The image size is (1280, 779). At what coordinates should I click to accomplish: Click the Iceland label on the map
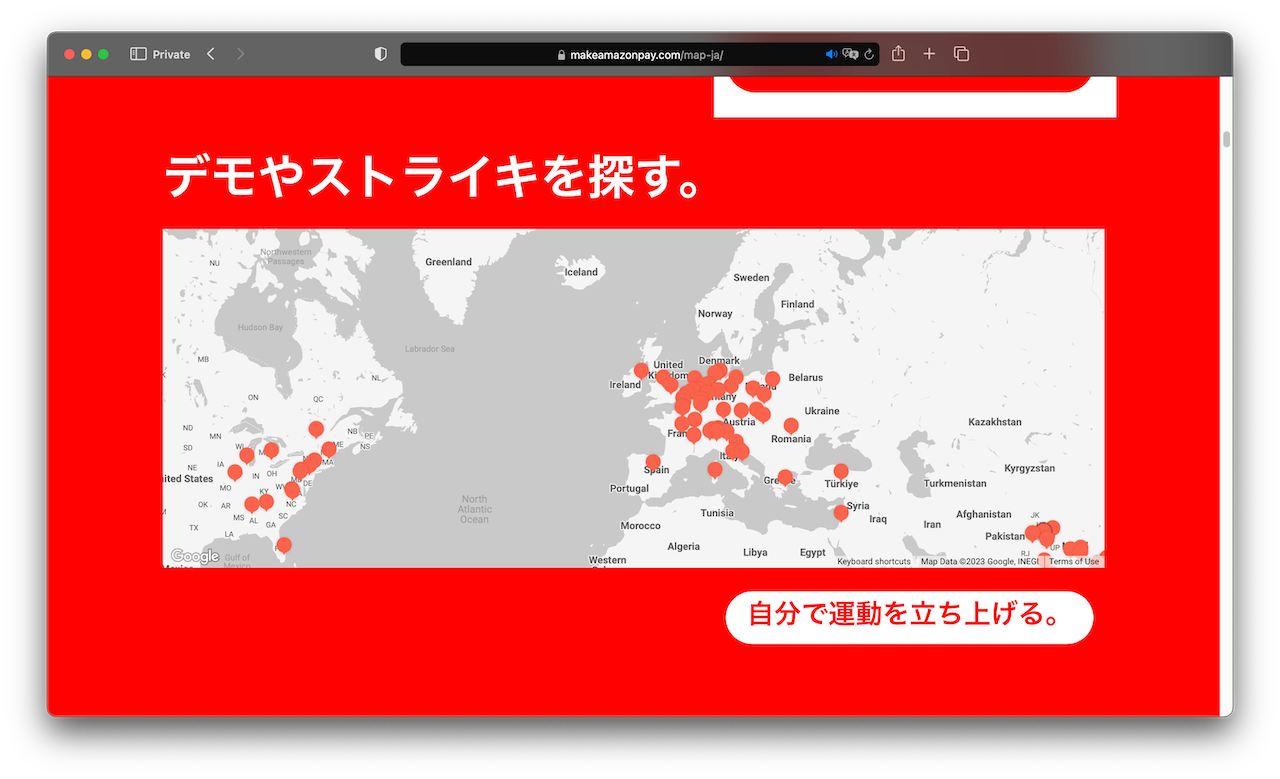coord(581,272)
